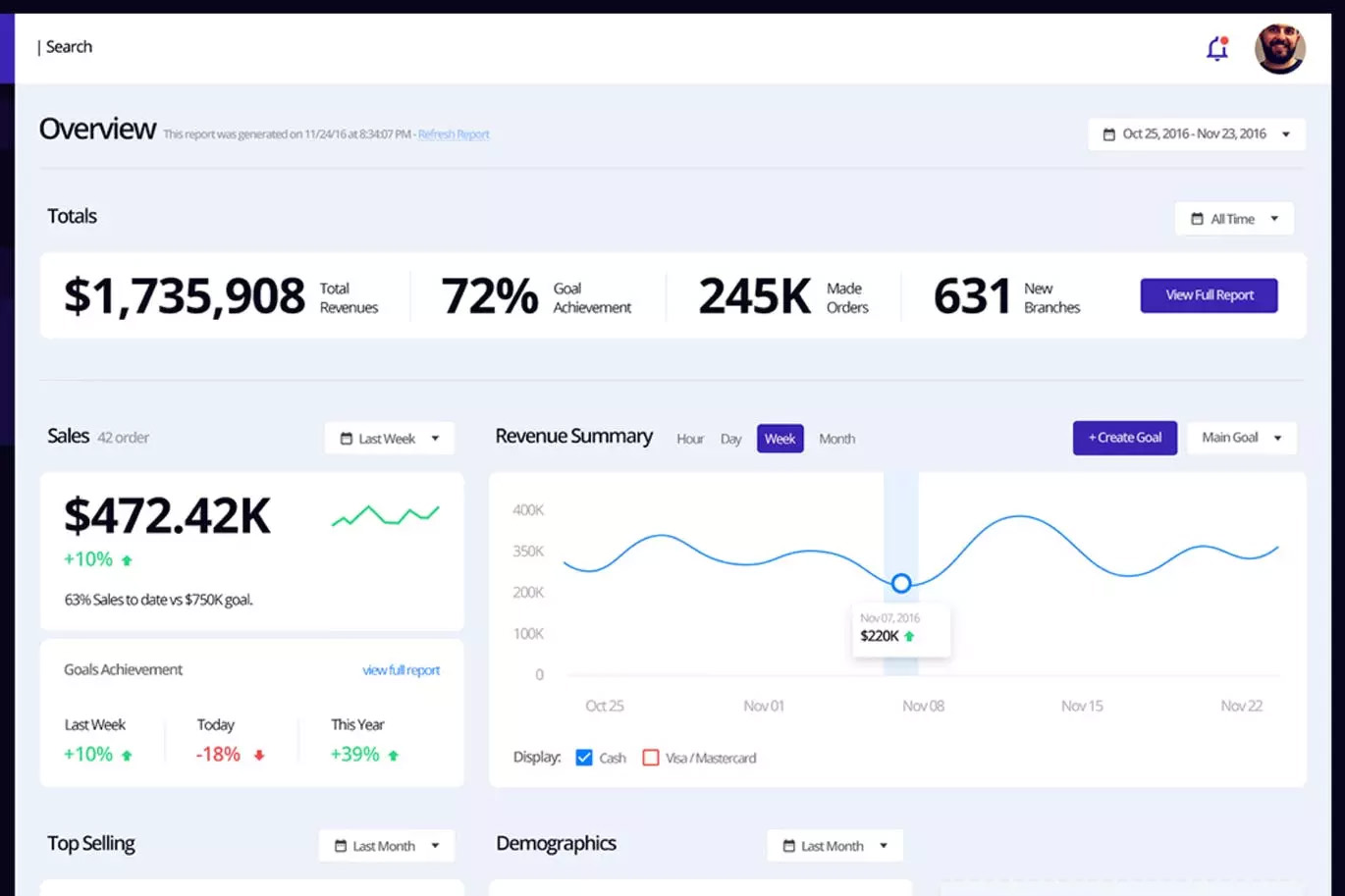Screen dimensions: 1345x896
Task: Click the up arrow beside +39% This Year
Action: [x=394, y=756]
